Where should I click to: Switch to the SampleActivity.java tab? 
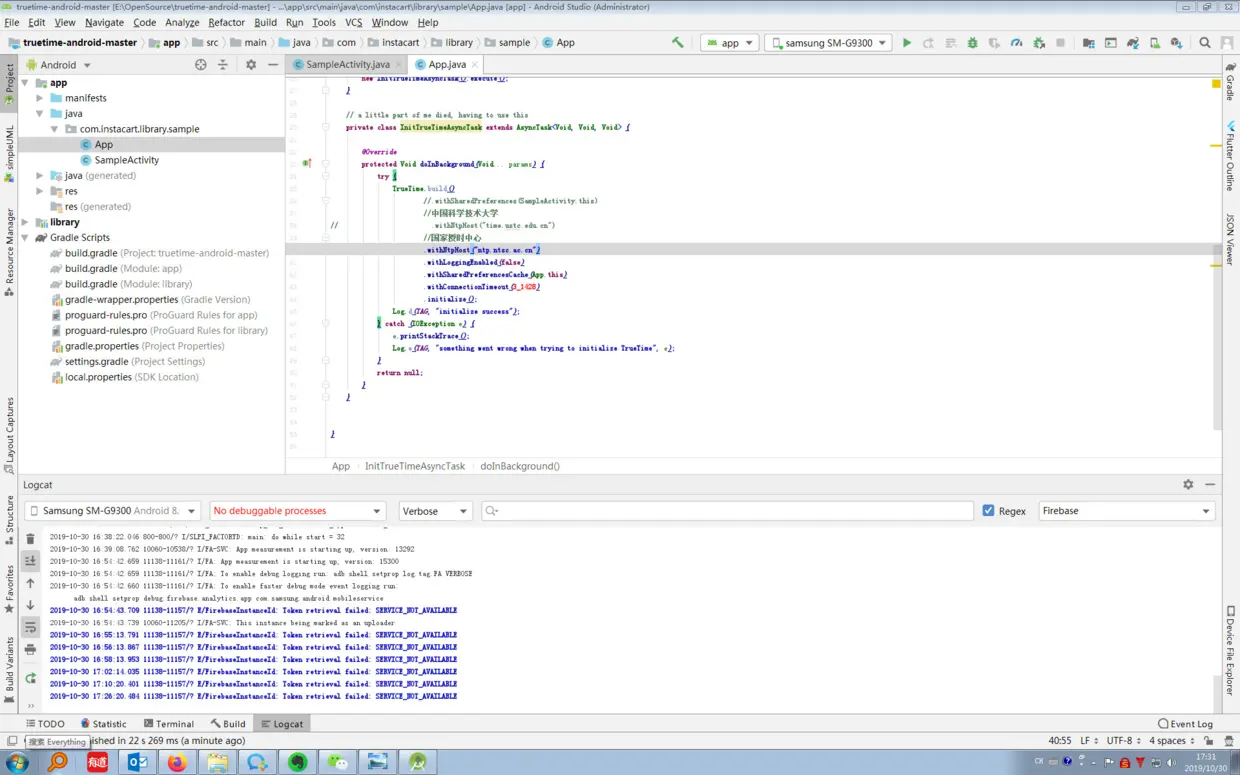[347, 64]
